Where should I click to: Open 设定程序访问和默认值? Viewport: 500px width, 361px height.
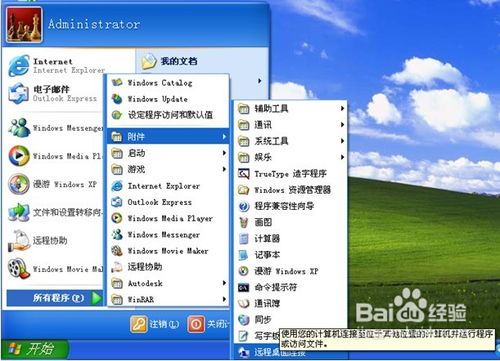168,115
